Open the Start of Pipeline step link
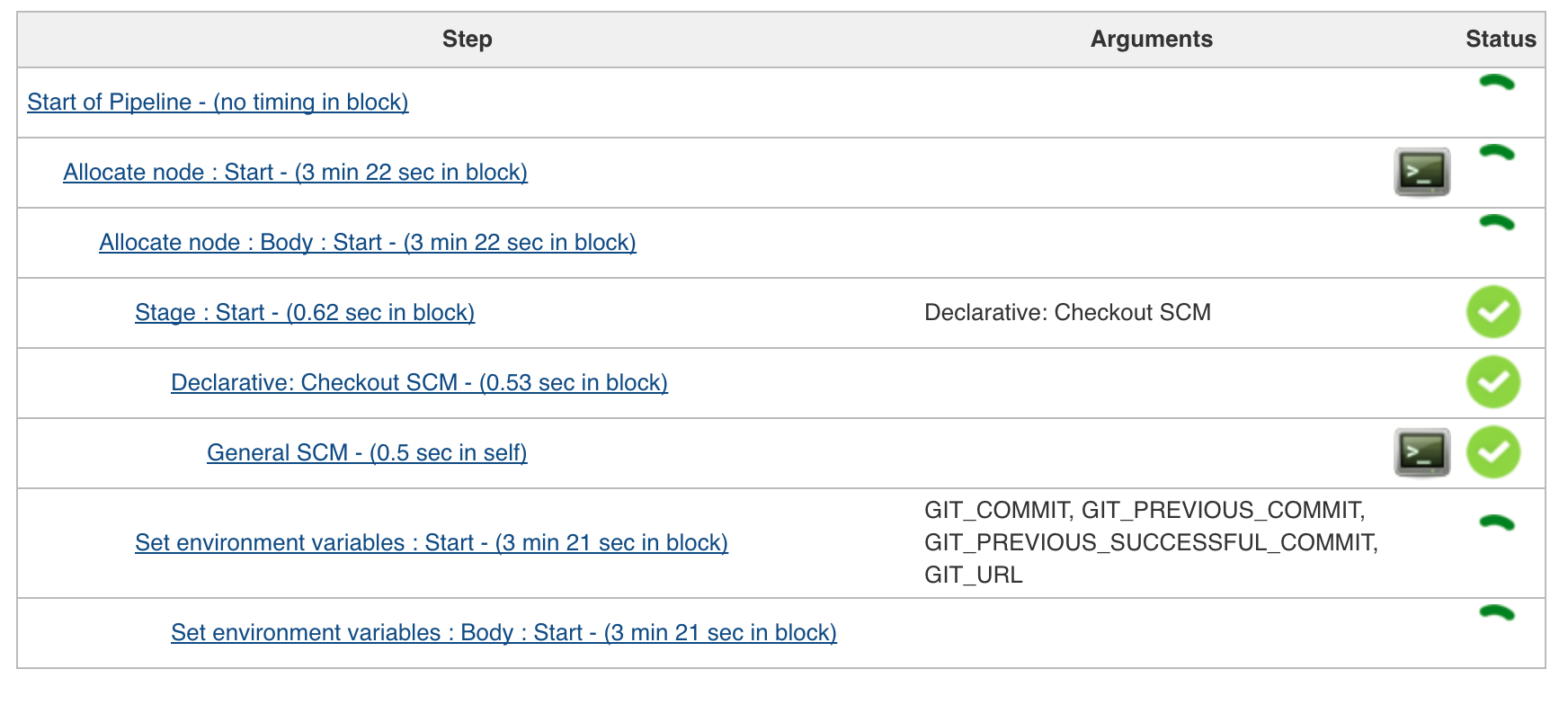 (218, 103)
